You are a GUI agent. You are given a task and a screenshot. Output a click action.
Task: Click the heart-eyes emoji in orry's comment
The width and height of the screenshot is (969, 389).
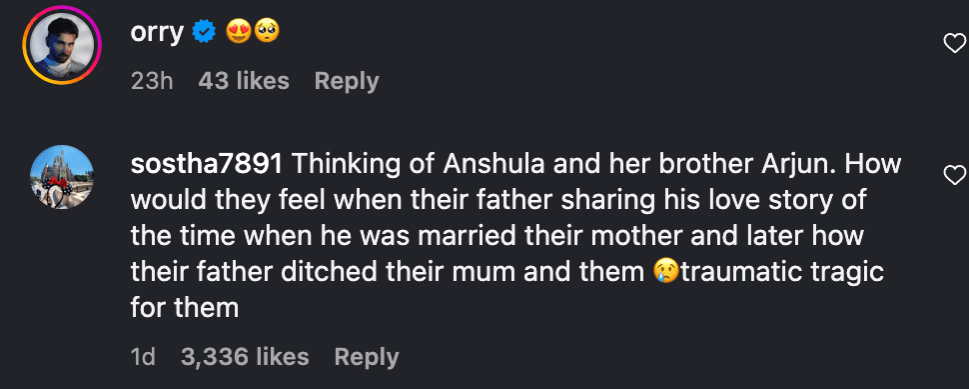tap(238, 32)
